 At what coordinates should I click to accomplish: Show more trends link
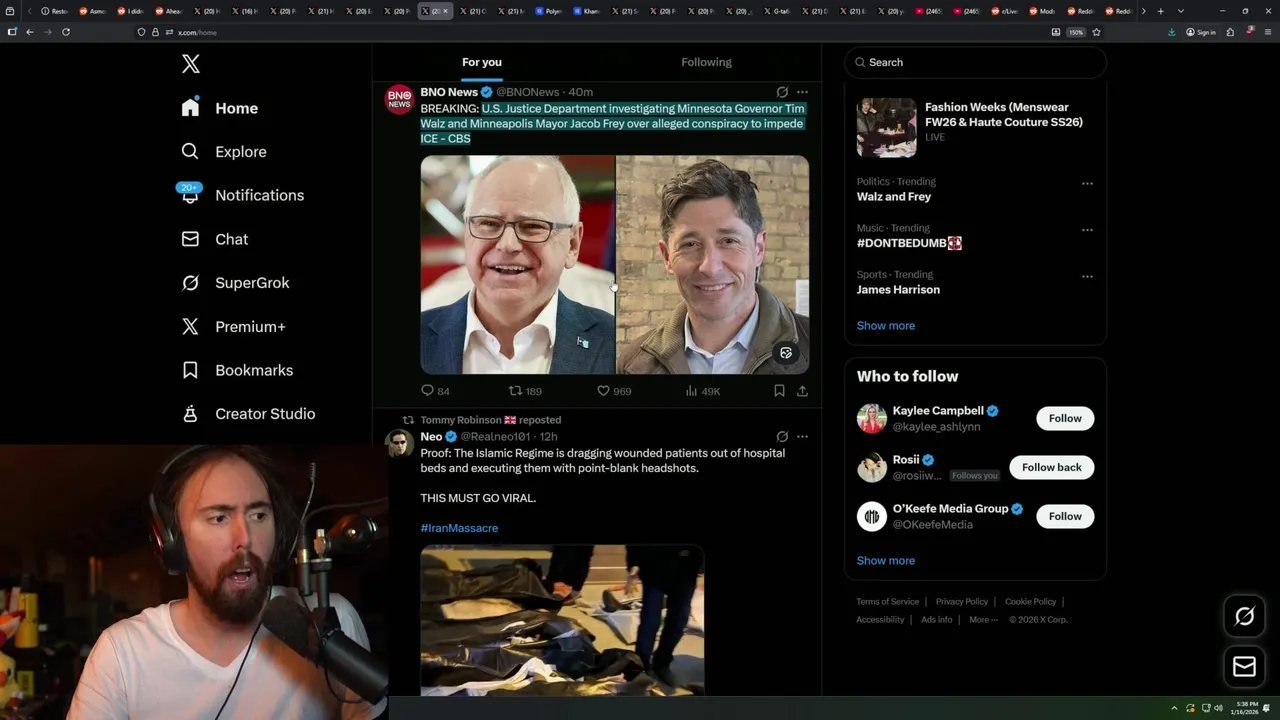[885, 326]
